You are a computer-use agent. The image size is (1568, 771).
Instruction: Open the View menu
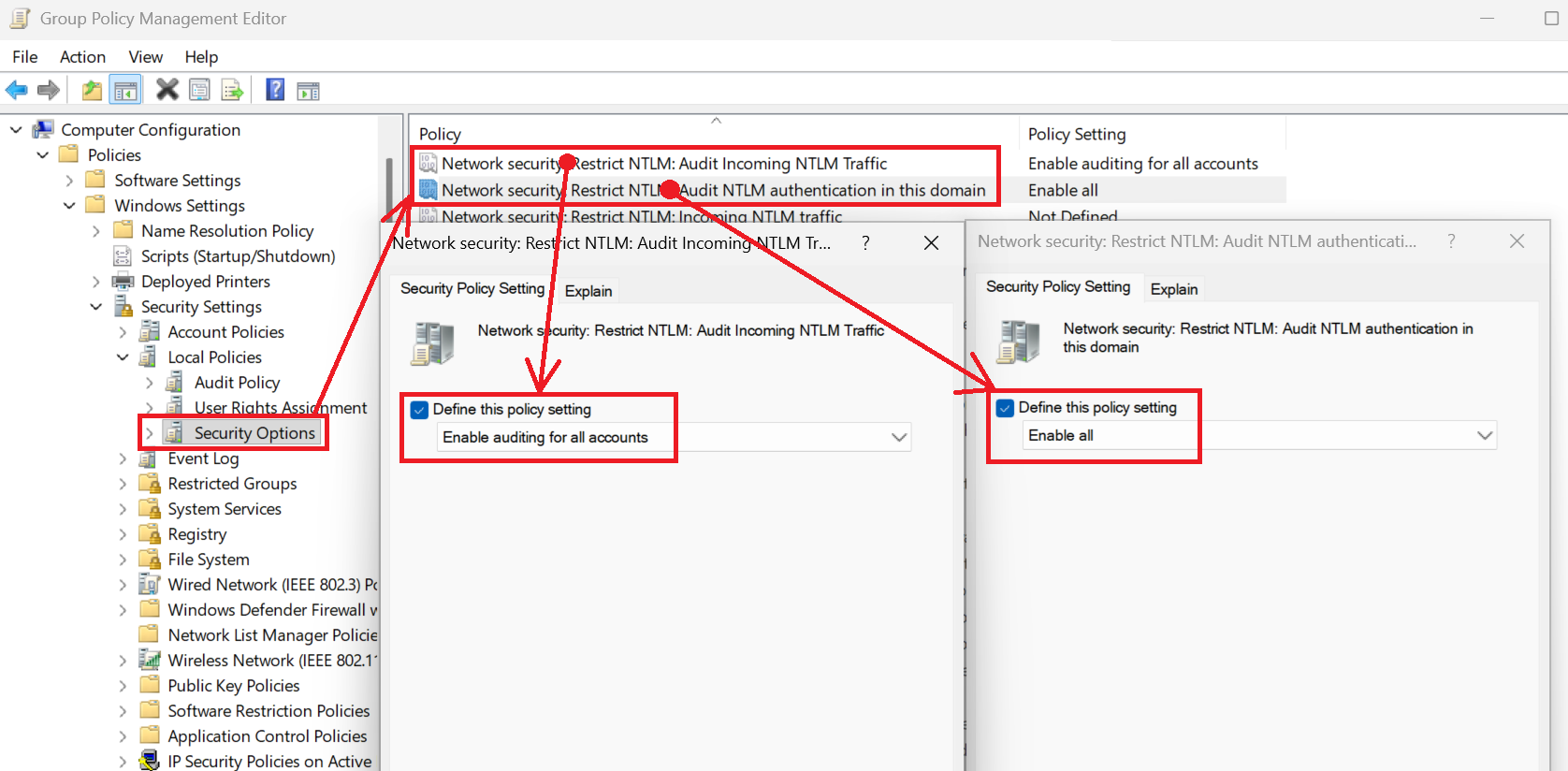(145, 57)
